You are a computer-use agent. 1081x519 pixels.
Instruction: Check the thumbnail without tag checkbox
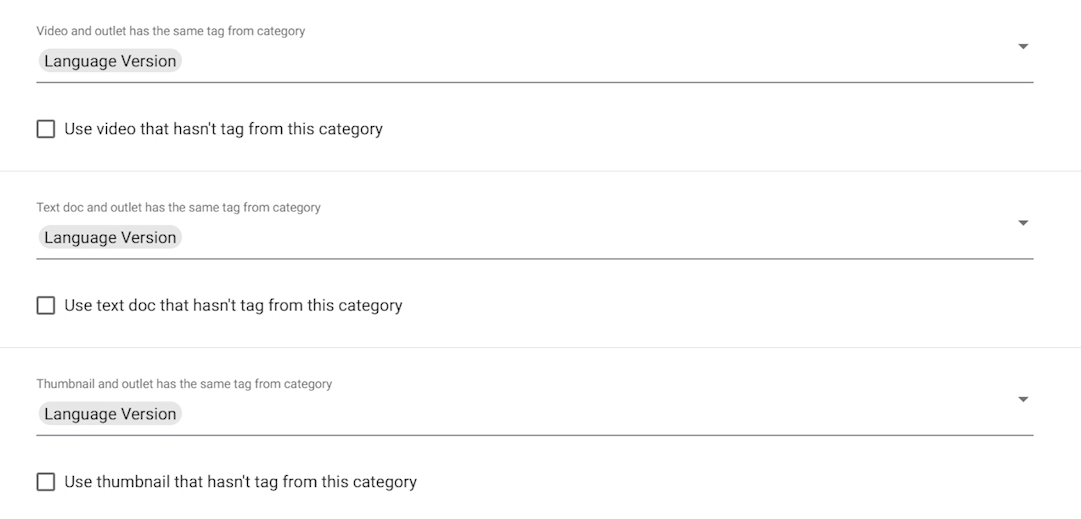46,482
